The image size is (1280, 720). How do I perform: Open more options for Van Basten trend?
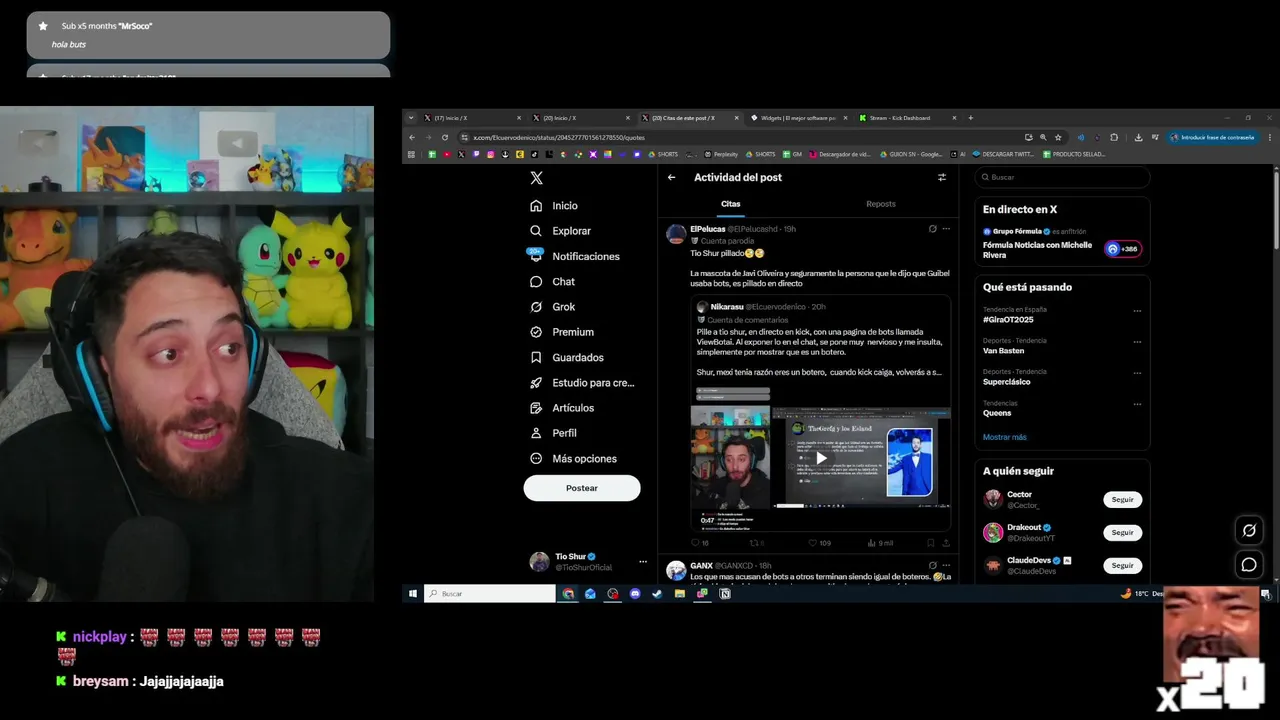[1137, 342]
